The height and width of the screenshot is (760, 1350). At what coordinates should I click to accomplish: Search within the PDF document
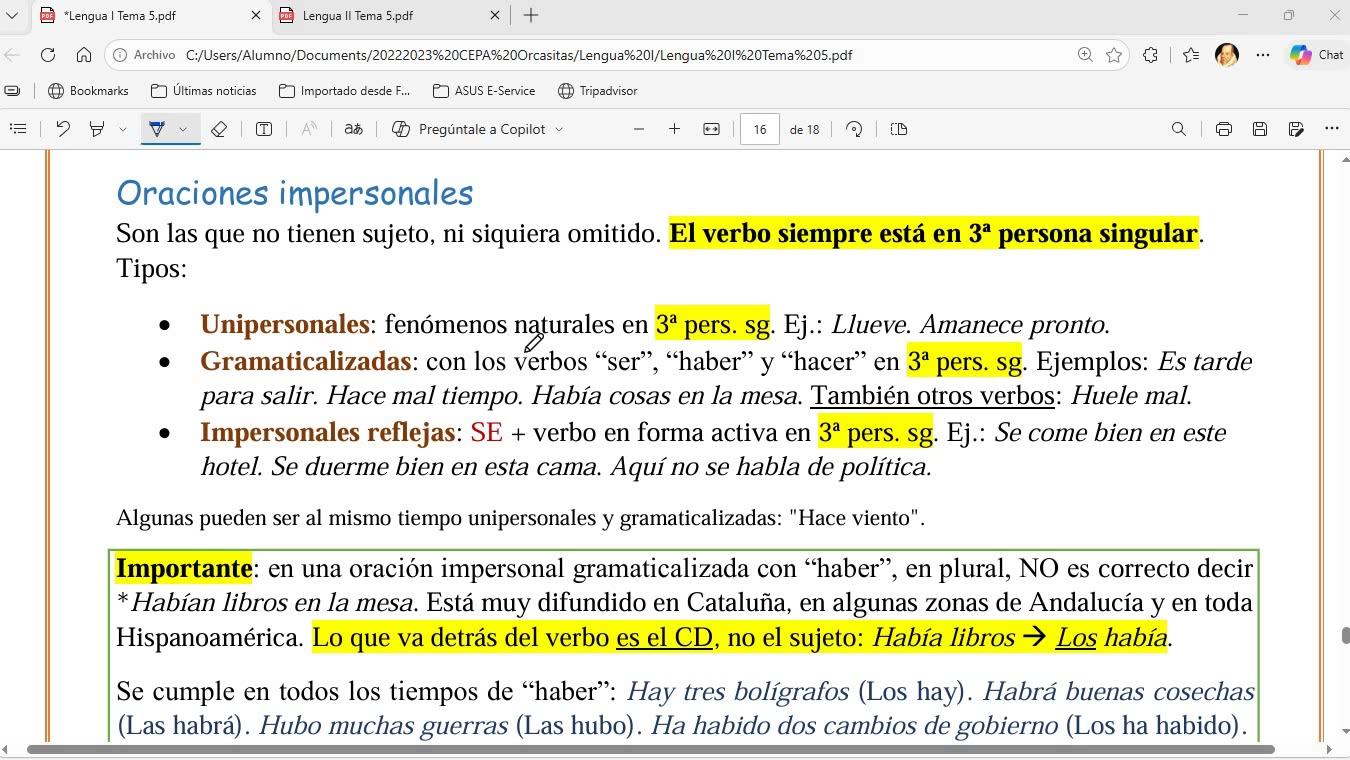tap(1179, 129)
